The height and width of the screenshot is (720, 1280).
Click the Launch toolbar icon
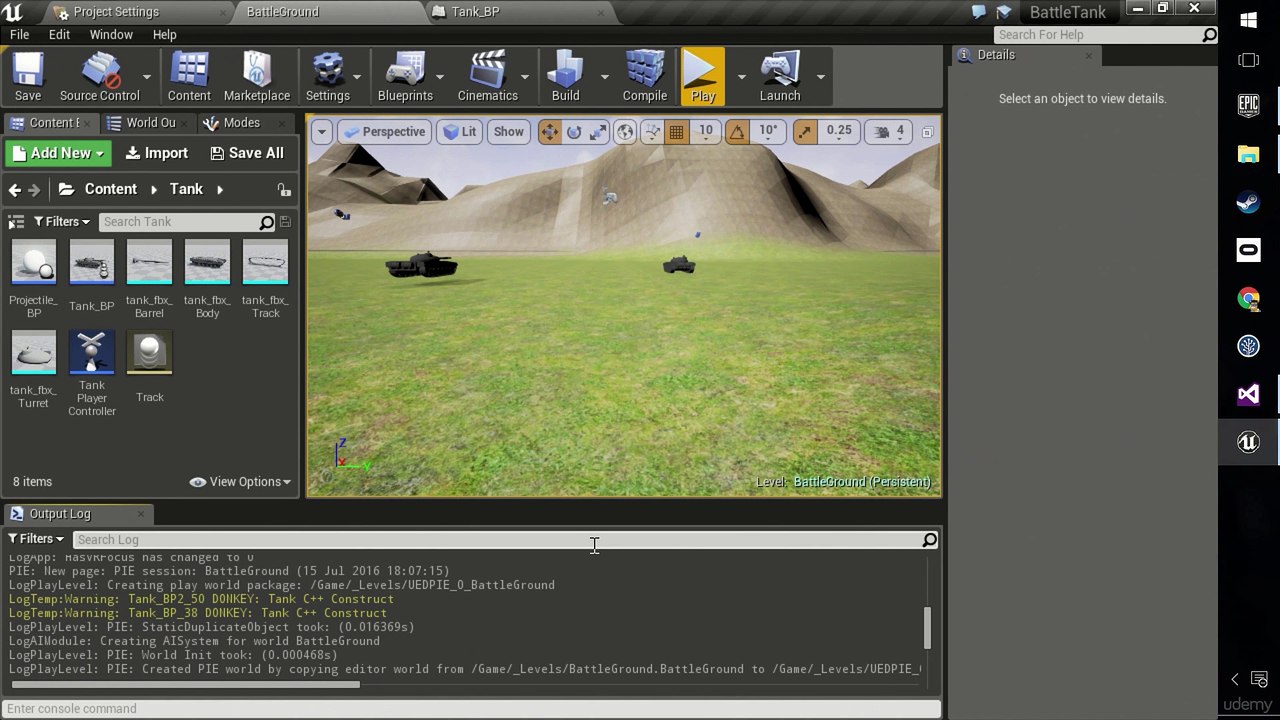tap(780, 77)
